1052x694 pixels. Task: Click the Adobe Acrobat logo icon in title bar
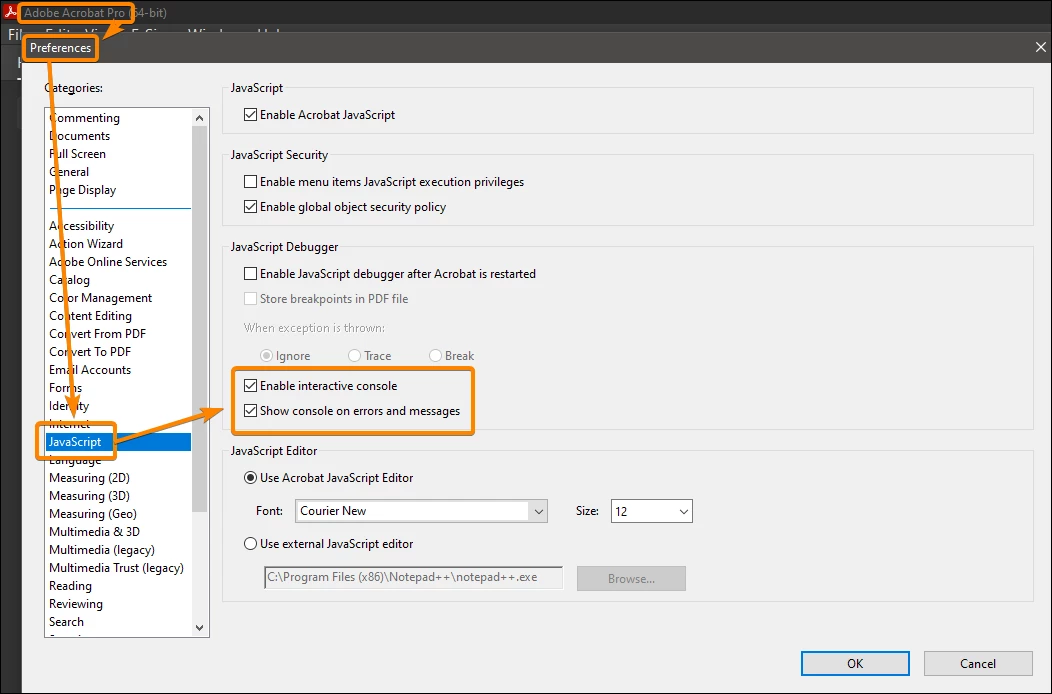pos(9,11)
